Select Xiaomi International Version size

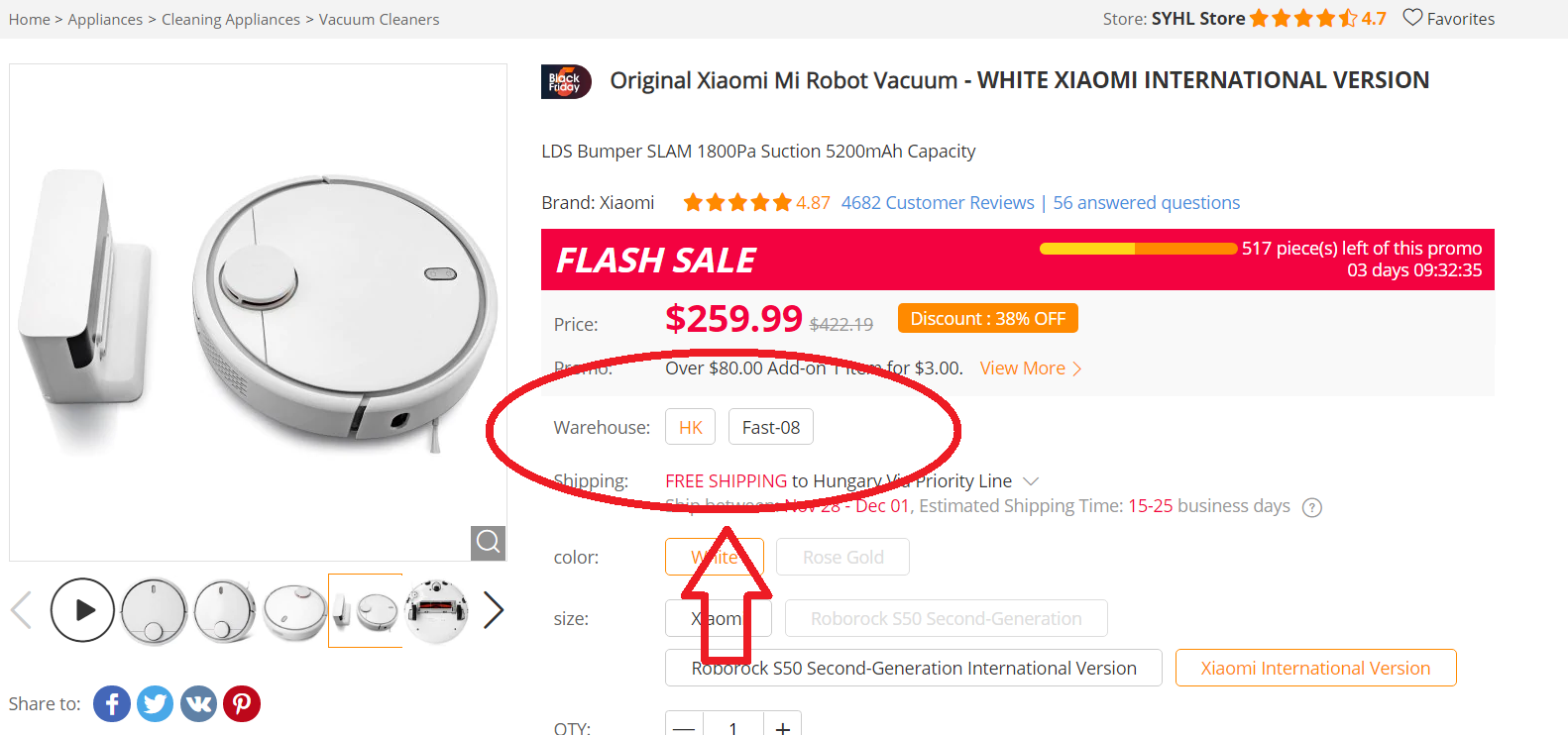(1315, 669)
